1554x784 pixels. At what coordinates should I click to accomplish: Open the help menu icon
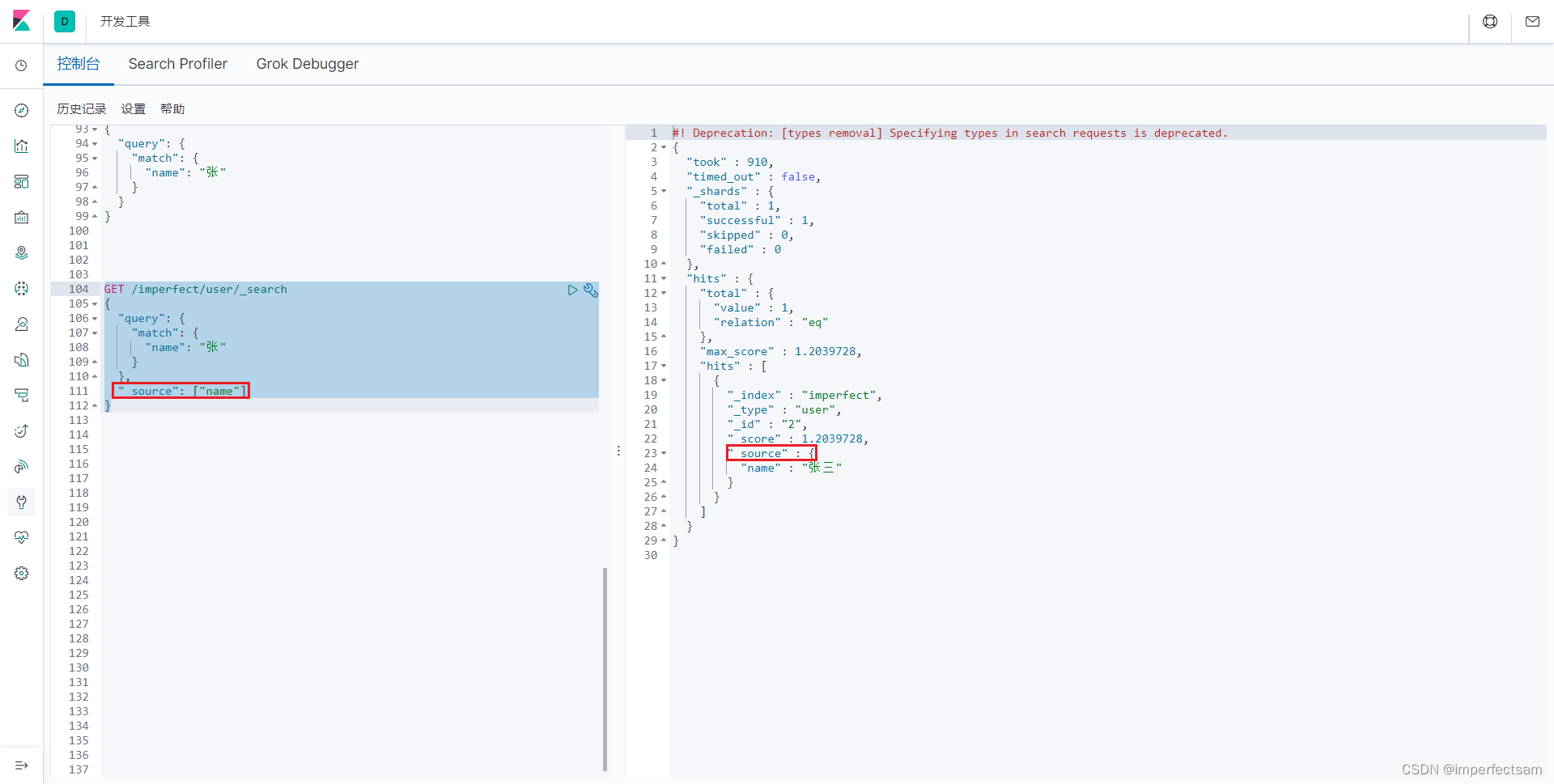tap(1490, 22)
